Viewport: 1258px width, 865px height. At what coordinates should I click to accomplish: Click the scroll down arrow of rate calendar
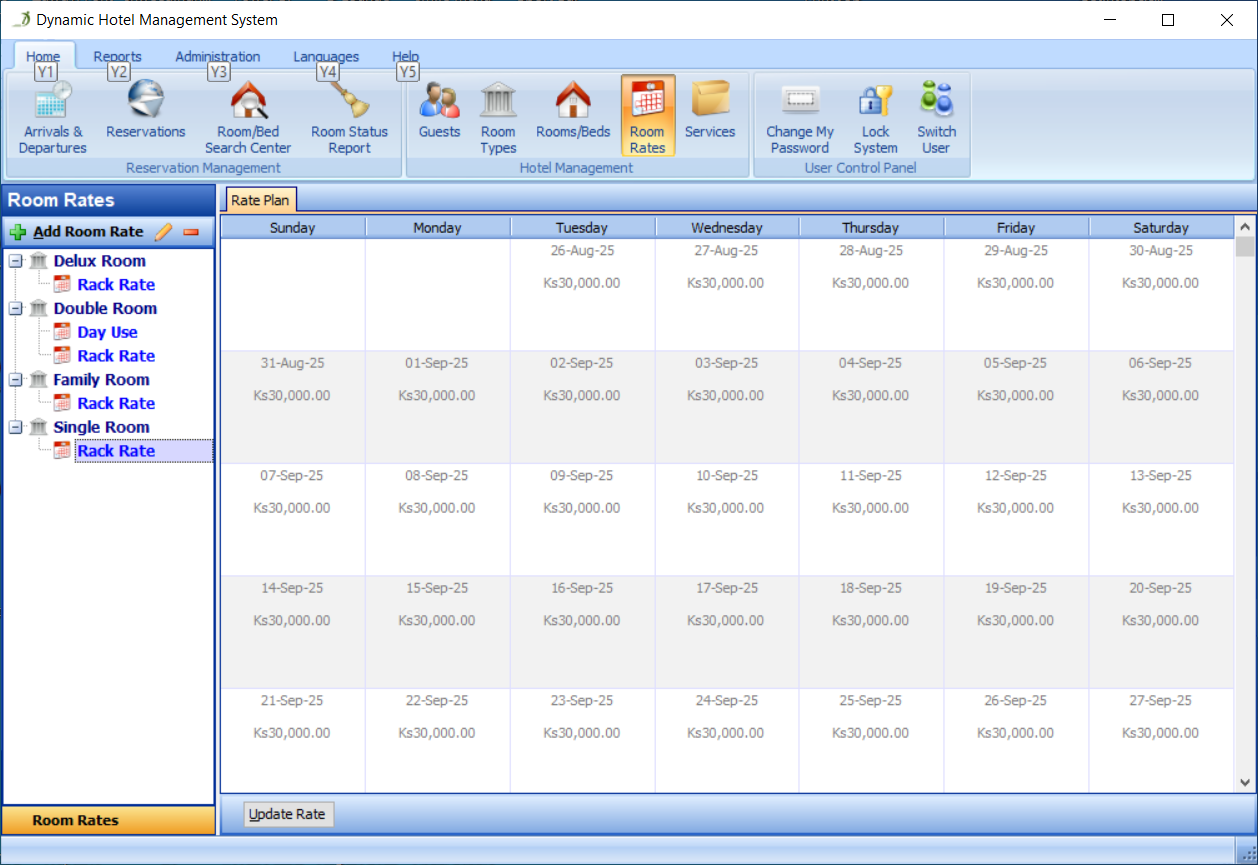1245,783
